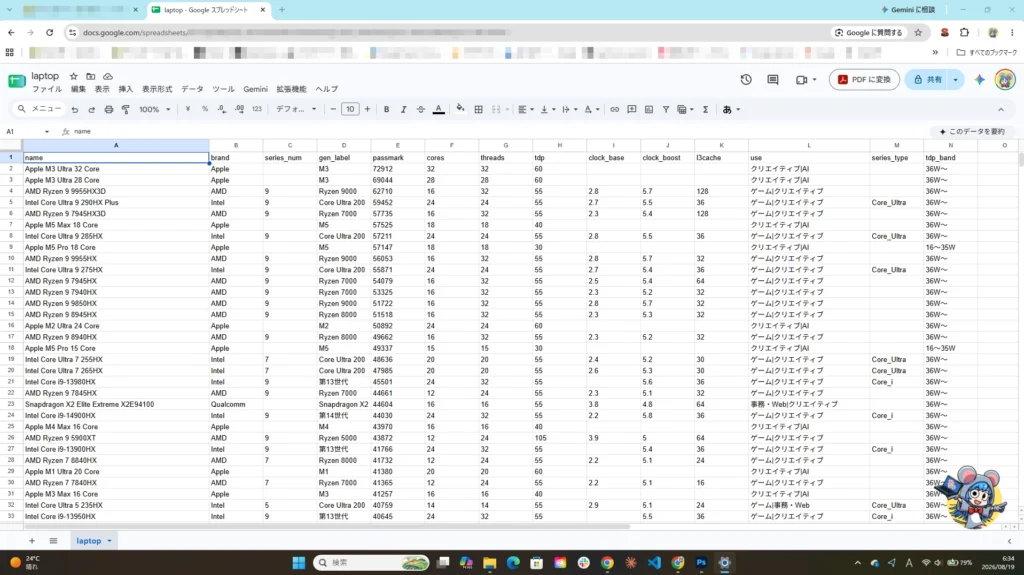Decrease font size with minus

pos(333,110)
